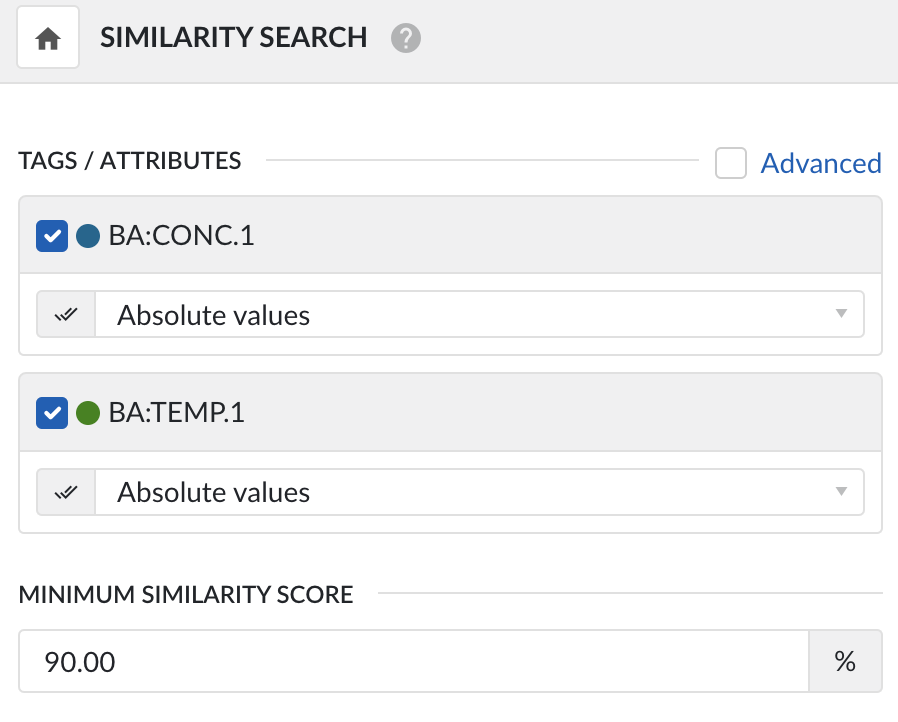Click the Advanced link
898x722 pixels.
821,163
